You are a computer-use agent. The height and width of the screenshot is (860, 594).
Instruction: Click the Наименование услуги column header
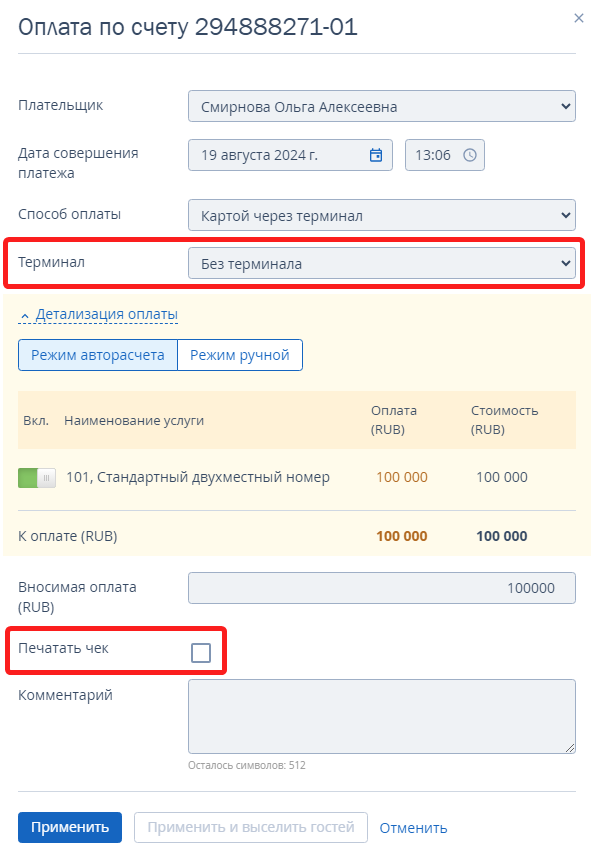point(134,421)
